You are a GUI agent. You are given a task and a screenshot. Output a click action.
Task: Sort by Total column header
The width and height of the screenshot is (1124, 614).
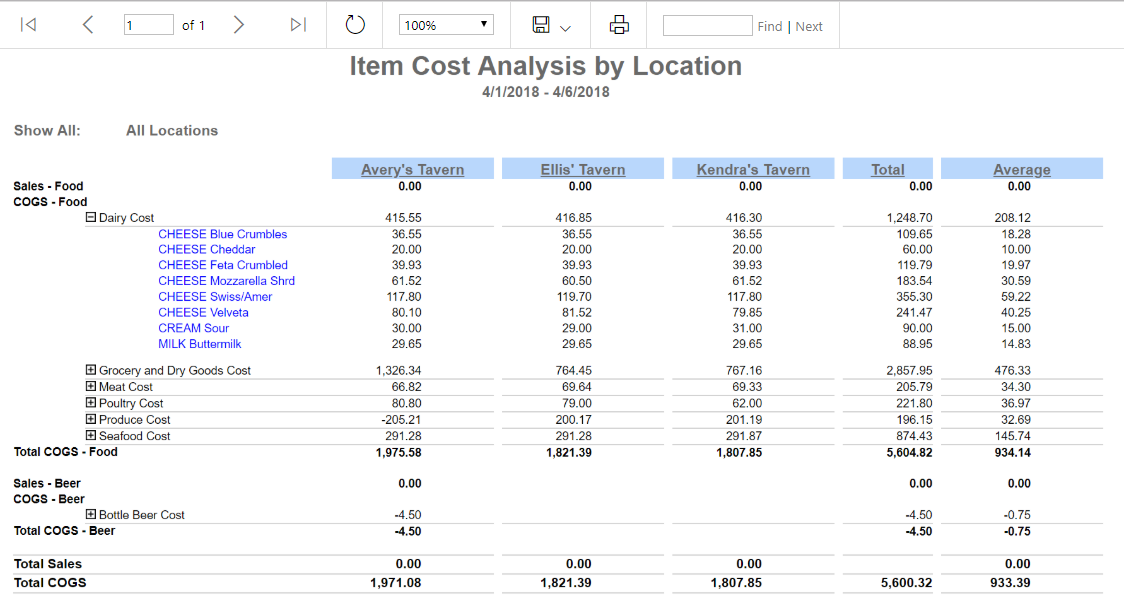887,170
